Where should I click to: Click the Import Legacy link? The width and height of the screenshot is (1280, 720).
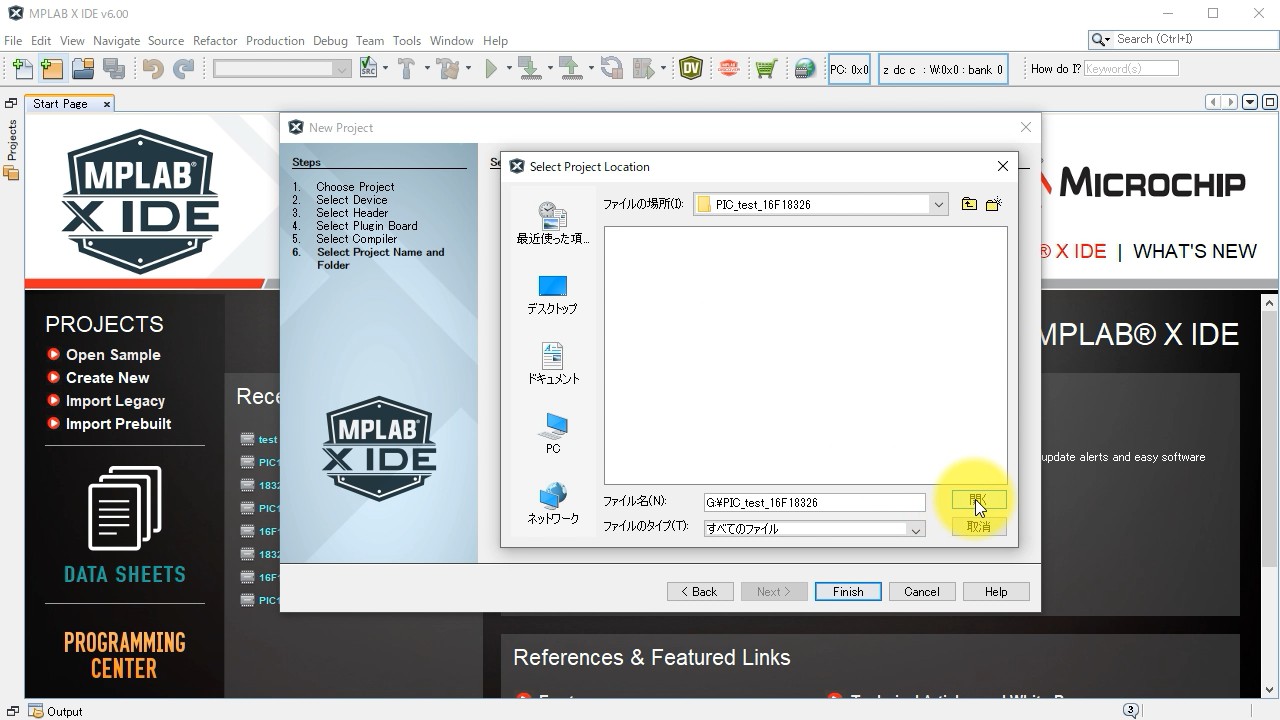point(115,401)
